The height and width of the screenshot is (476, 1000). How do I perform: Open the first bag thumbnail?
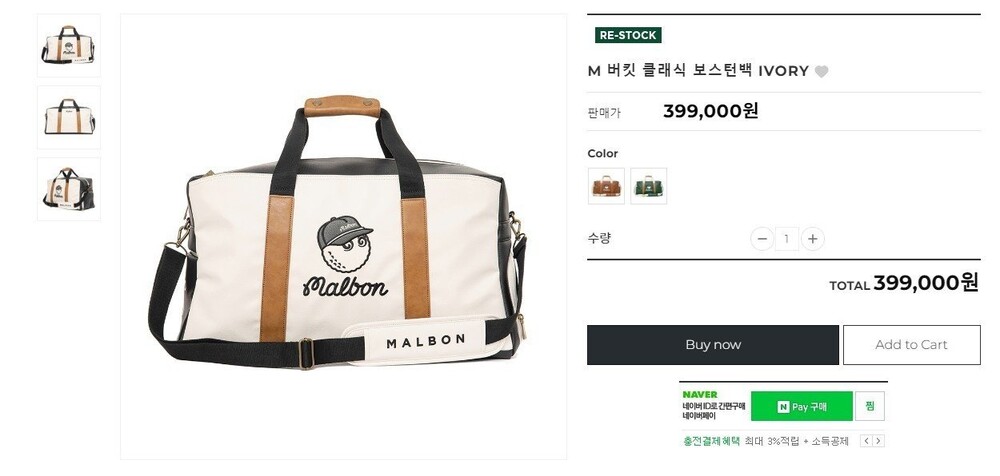69,45
